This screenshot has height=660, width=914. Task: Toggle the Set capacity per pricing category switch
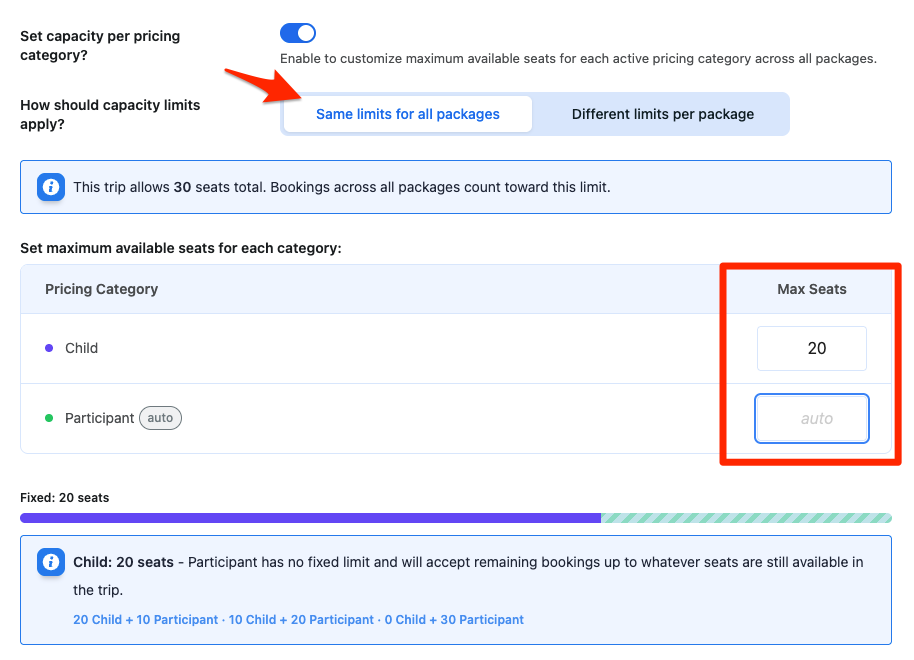[x=298, y=33]
